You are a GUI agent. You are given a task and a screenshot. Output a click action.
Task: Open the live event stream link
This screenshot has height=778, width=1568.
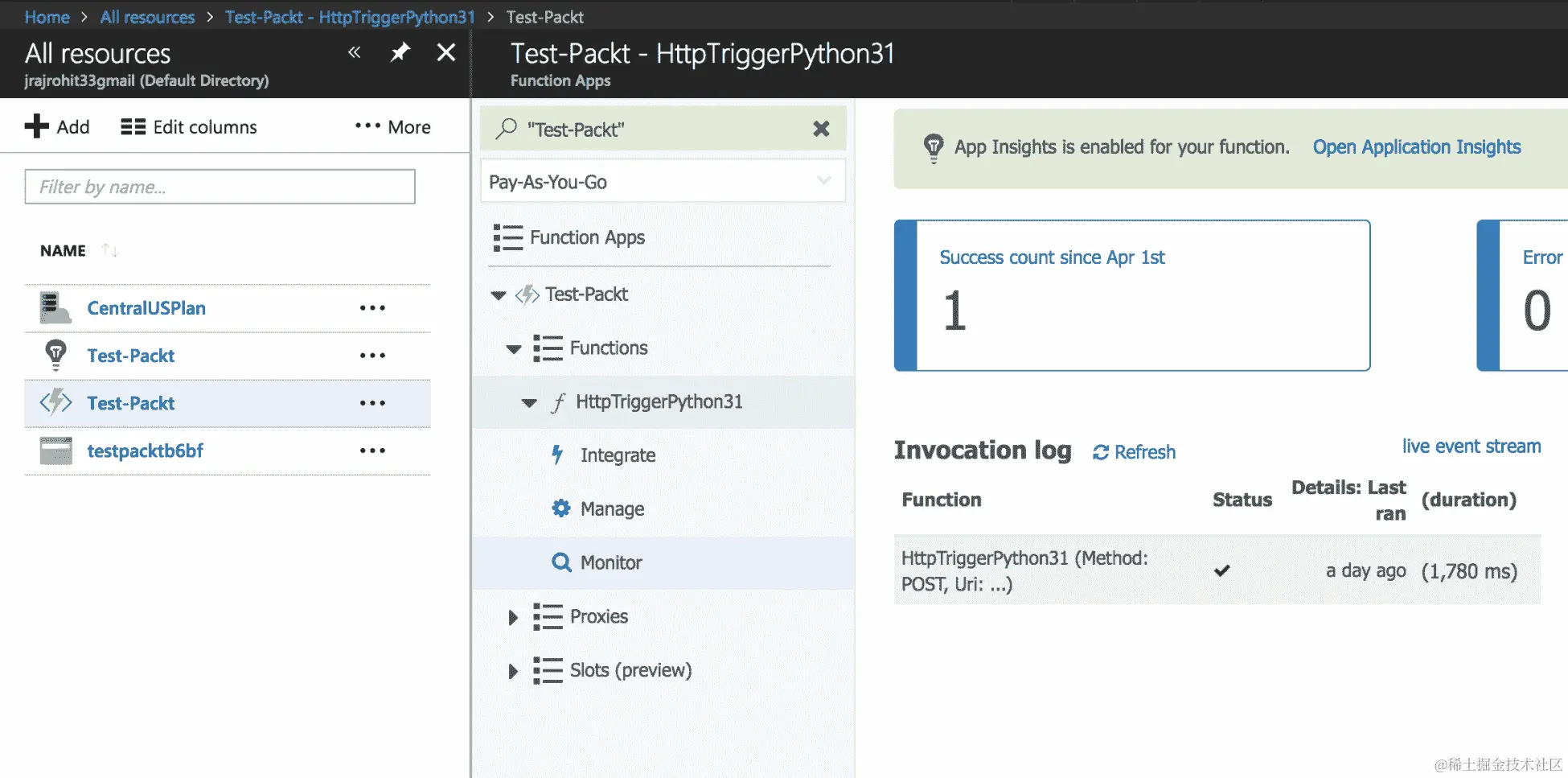pos(1471,447)
